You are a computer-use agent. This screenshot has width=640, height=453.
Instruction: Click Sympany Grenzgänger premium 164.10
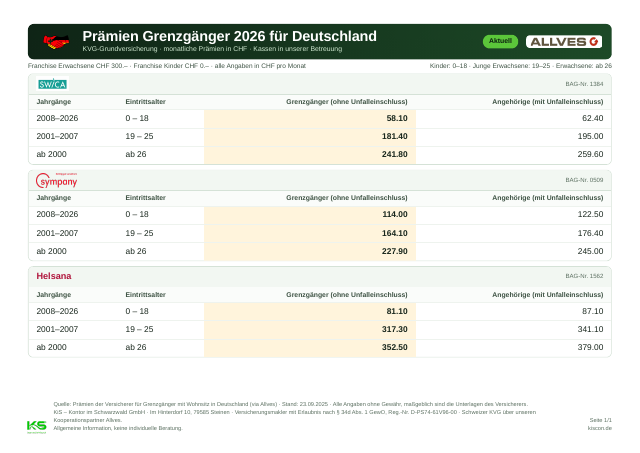(x=394, y=233)
